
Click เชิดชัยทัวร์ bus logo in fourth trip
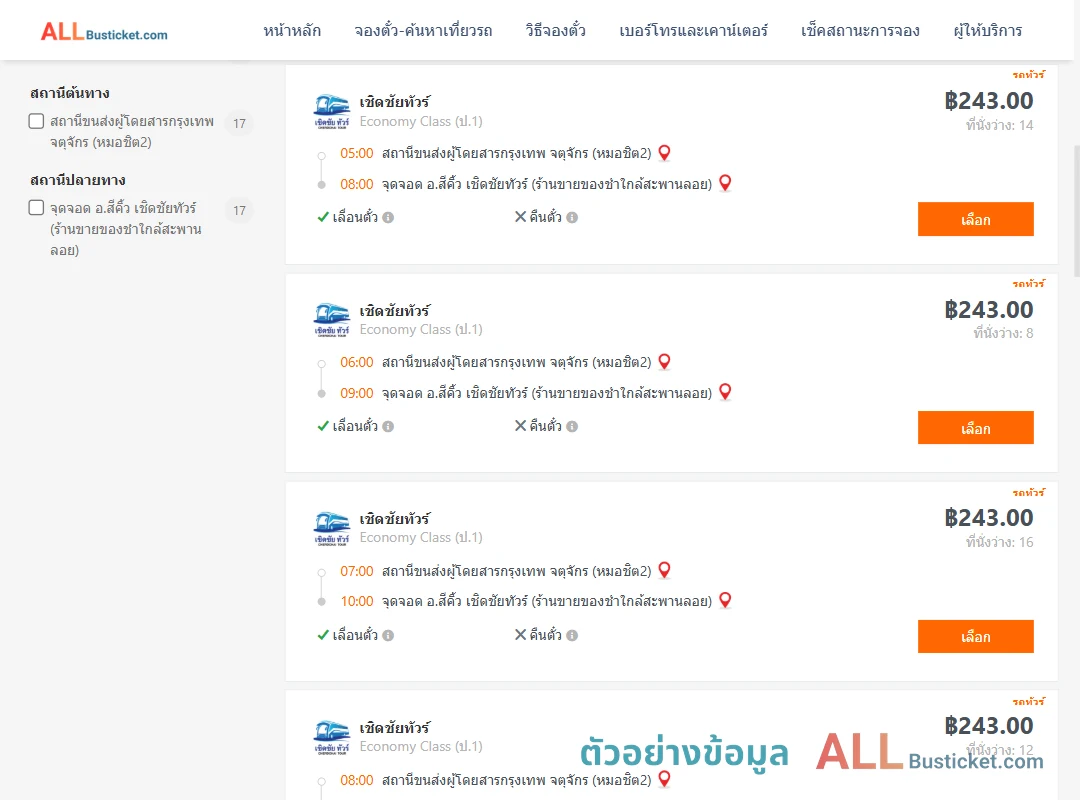click(x=331, y=738)
